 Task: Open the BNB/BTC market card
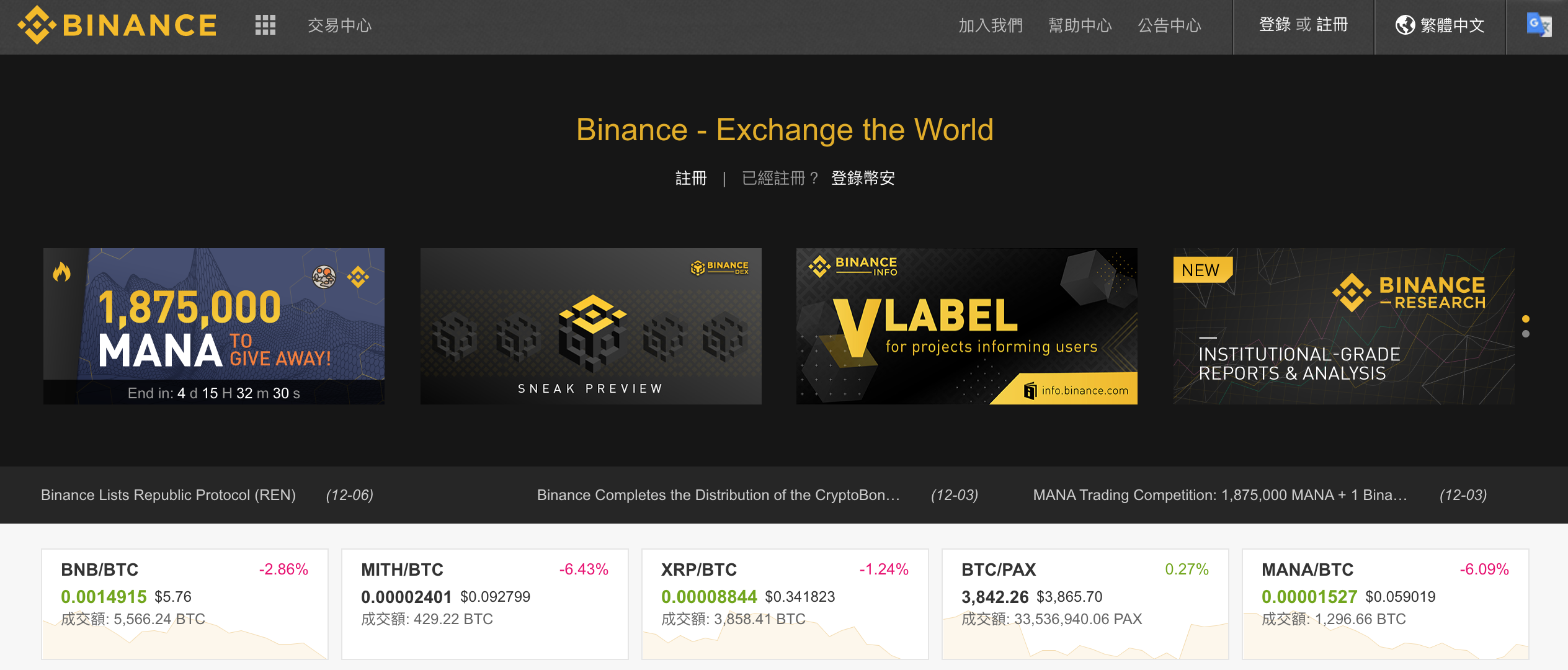(185, 603)
